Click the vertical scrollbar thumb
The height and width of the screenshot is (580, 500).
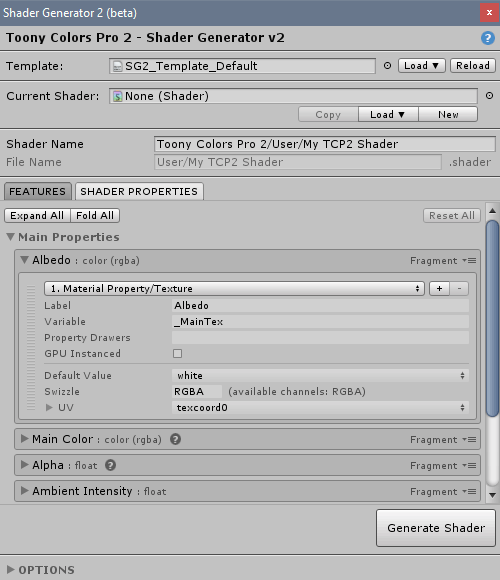pos(492,318)
